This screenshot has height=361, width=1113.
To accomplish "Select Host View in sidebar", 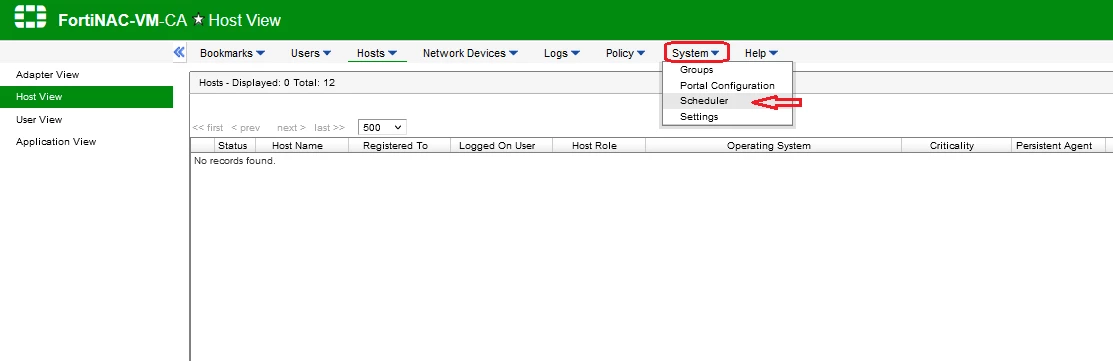I will coord(87,97).
